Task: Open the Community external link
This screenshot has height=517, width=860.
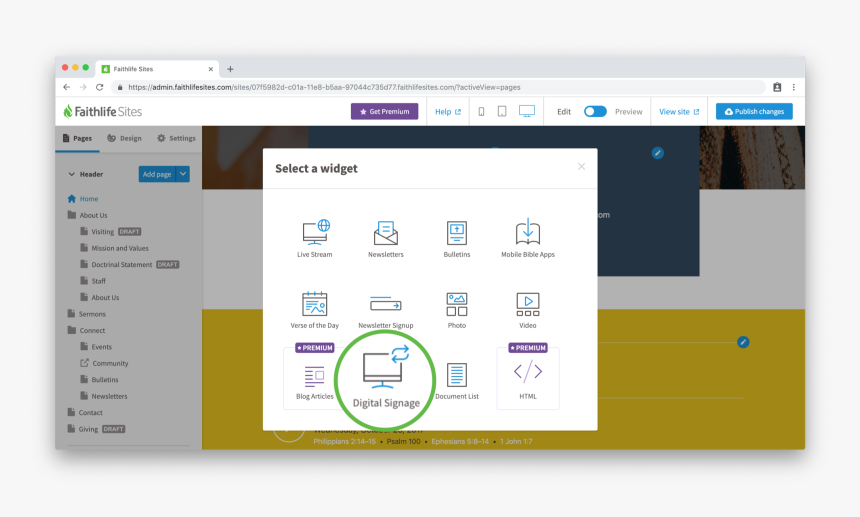Action: [x=104, y=363]
